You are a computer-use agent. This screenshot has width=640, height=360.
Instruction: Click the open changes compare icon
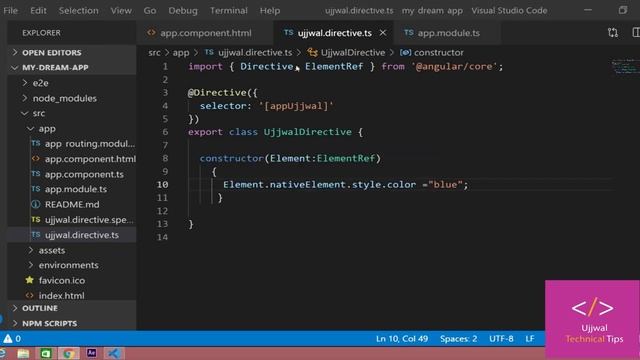click(613, 33)
